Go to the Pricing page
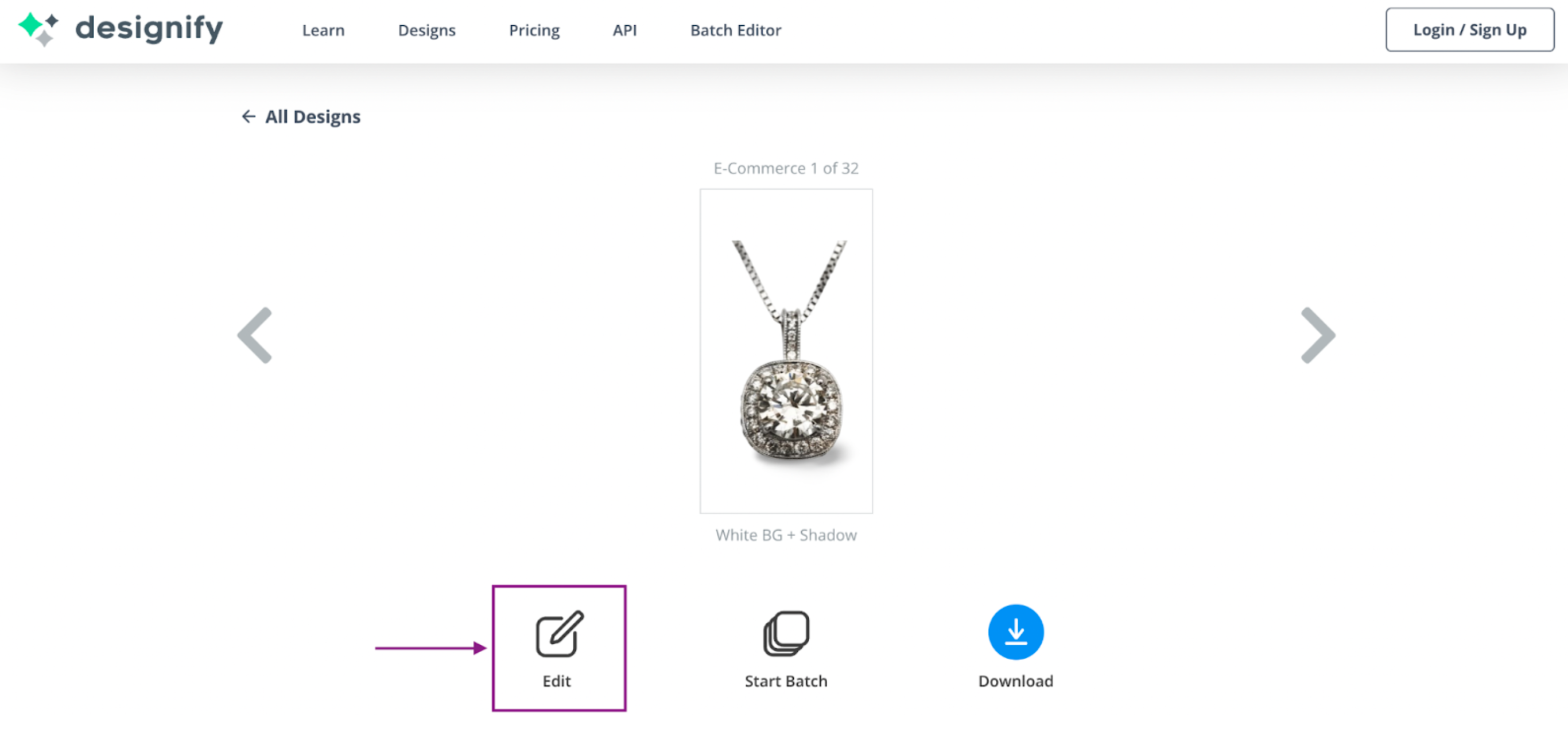 534,30
